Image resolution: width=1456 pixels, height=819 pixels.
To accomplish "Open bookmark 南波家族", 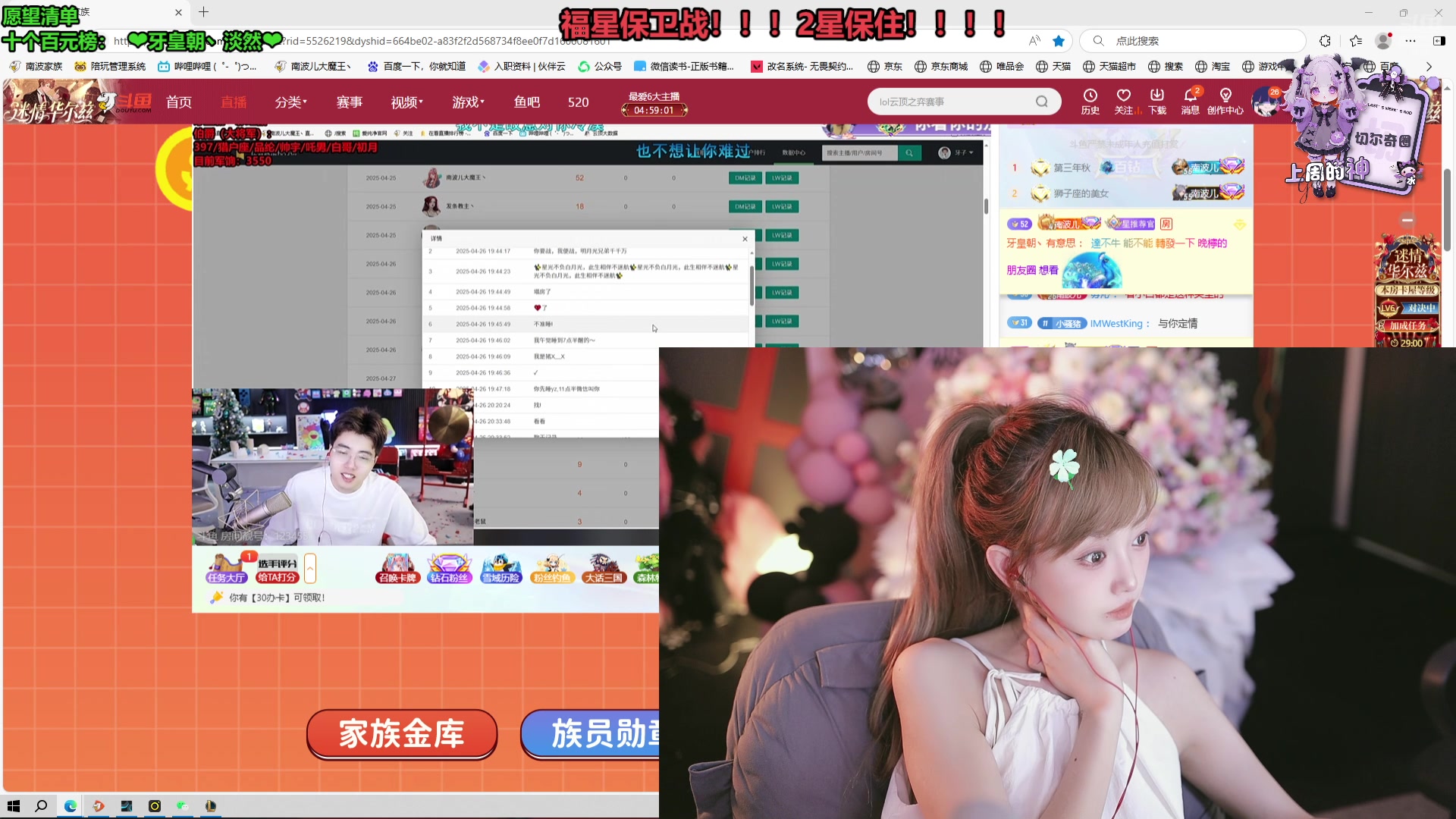I will pos(36,67).
